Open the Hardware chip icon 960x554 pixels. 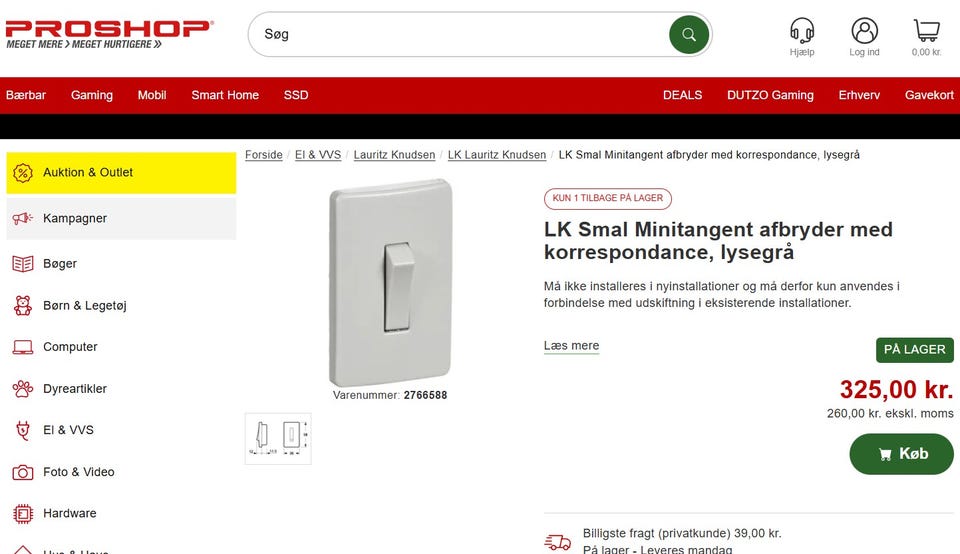pyautogui.click(x=23, y=514)
